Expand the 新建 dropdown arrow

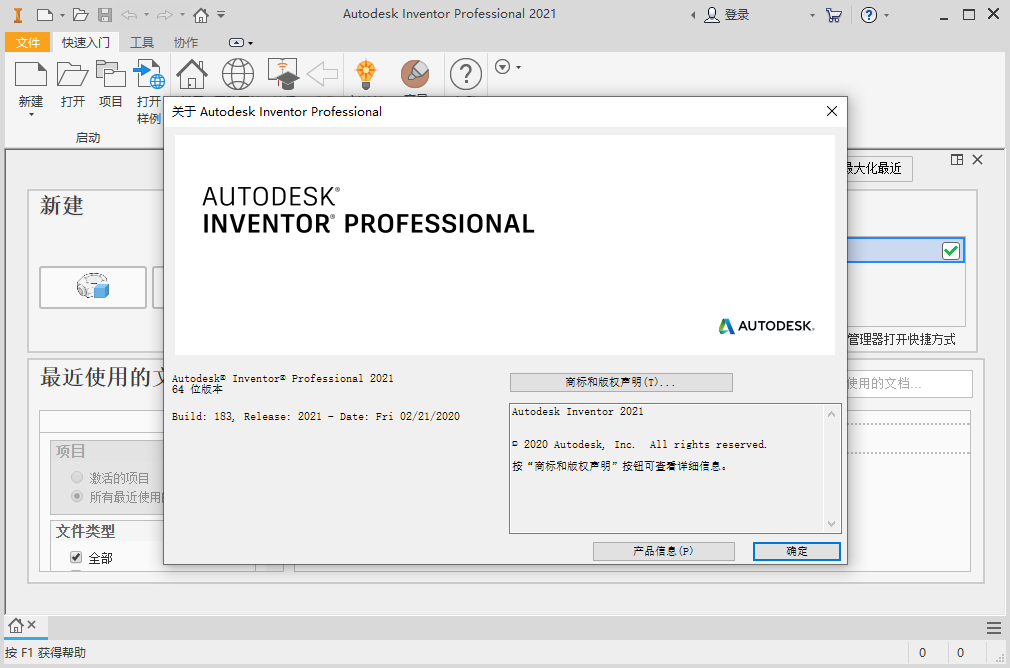pos(31,113)
